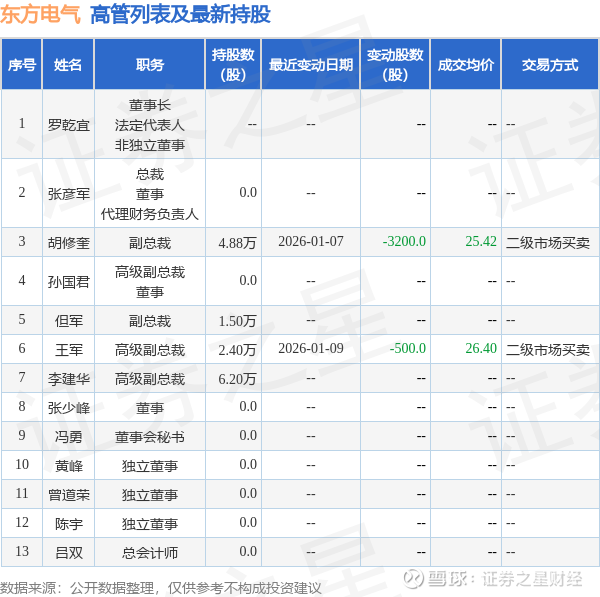The image size is (600, 597).
Task: Click the name 曾道荣
Action: tap(68, 495)
